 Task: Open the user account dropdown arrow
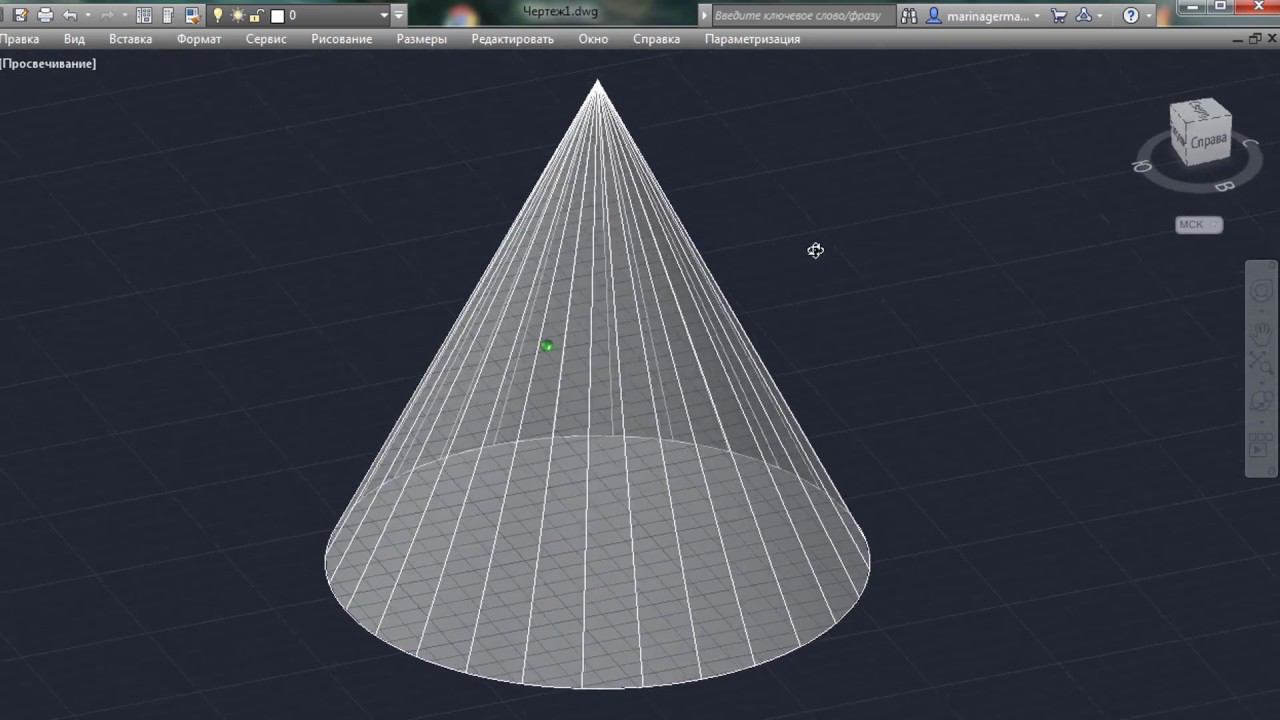click(x=1037, y=15)
